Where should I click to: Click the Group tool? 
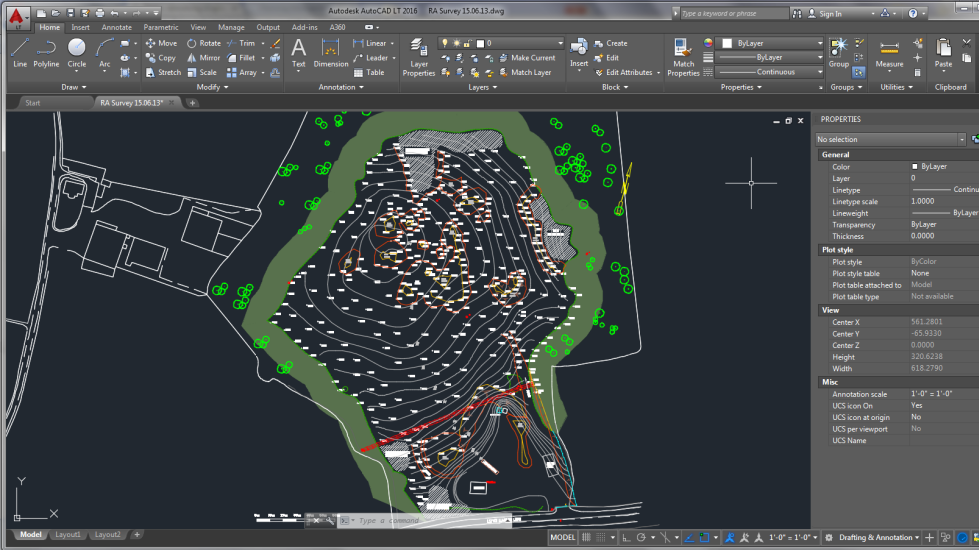[x=839, y=52]
